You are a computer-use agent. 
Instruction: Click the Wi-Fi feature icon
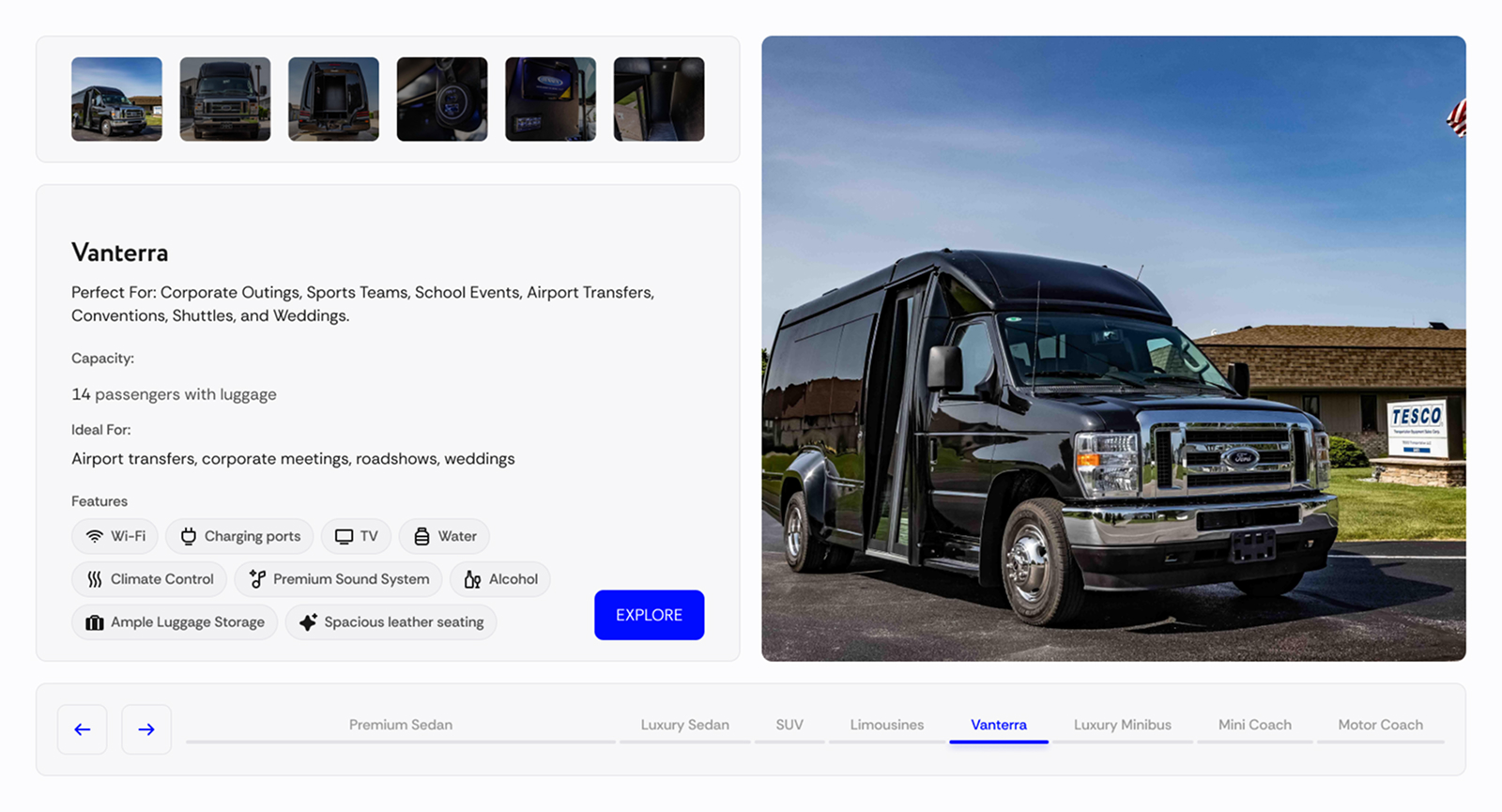94,537
